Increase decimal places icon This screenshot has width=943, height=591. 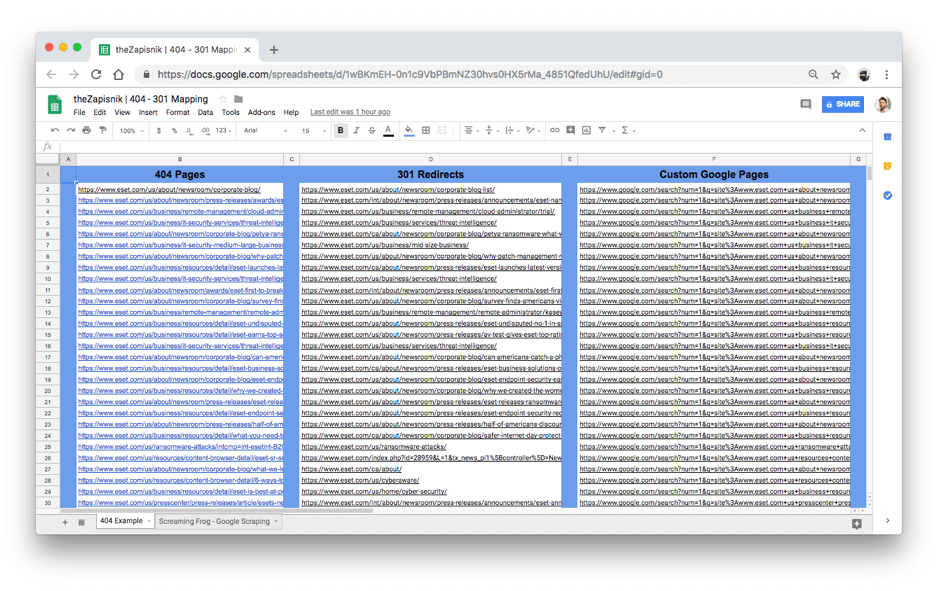click(205, 130)
